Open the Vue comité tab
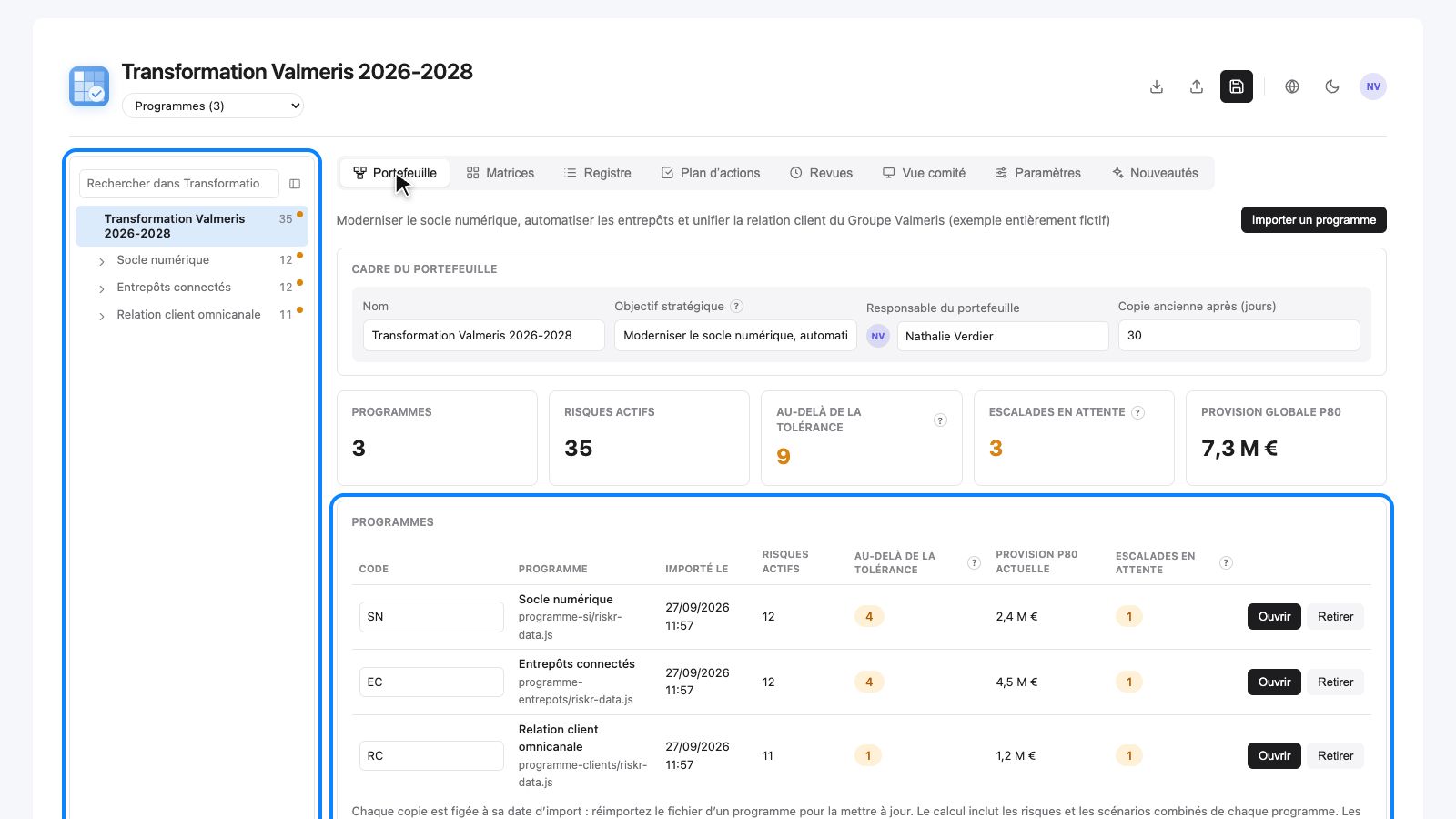 pos(924,173)
